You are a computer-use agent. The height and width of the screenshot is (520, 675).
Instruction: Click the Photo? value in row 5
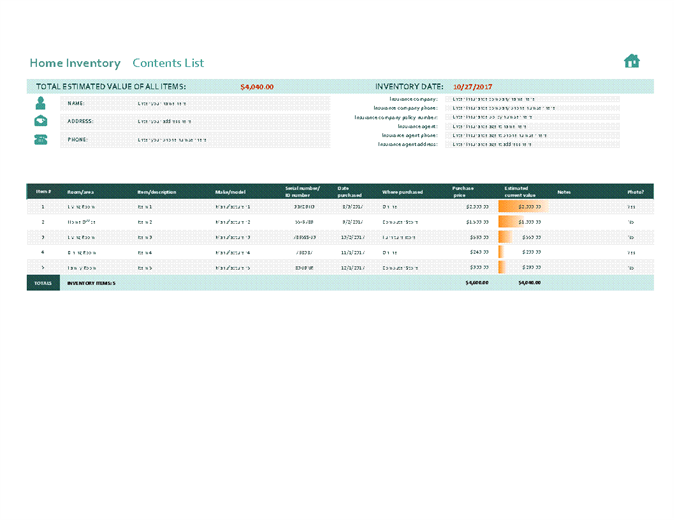(x=631, y=268)
